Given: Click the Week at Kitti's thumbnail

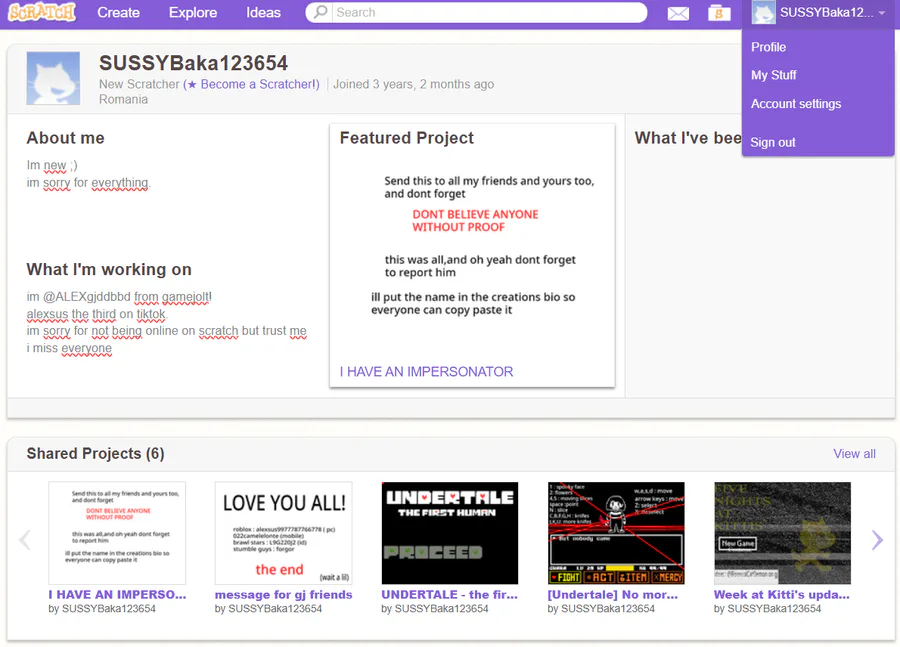Looking at the screenshot, I should 782,533.
